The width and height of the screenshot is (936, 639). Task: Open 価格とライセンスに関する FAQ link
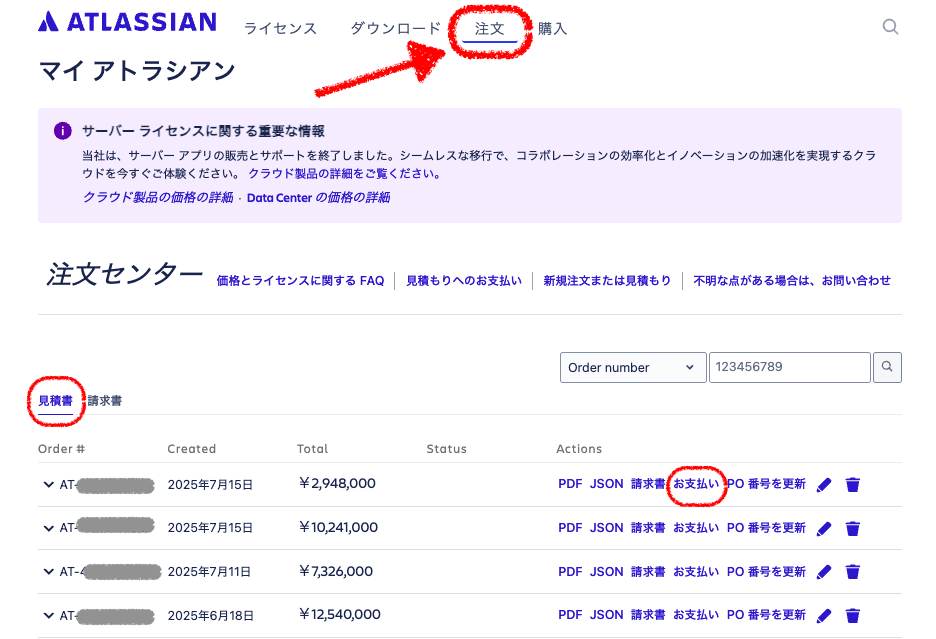point(300,281)
